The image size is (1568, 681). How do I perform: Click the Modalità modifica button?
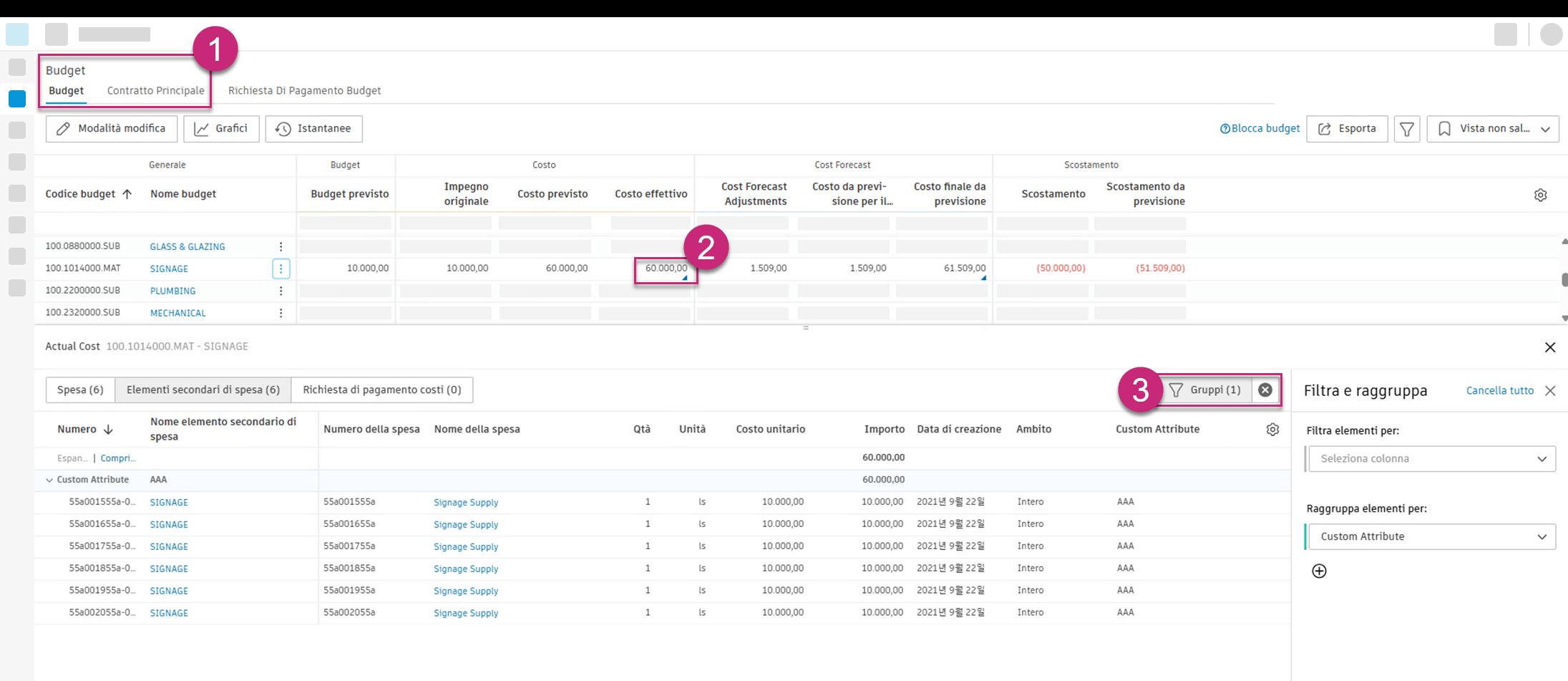(x=112, y=129)
